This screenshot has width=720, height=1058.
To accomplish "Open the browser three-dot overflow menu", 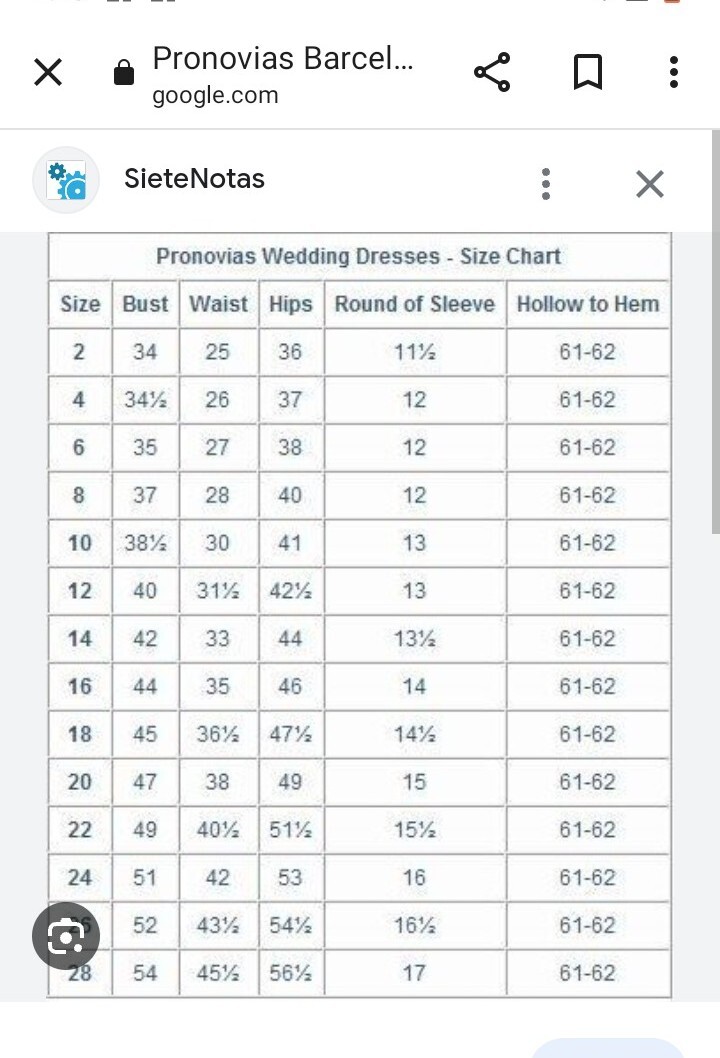I will [674, 72].
